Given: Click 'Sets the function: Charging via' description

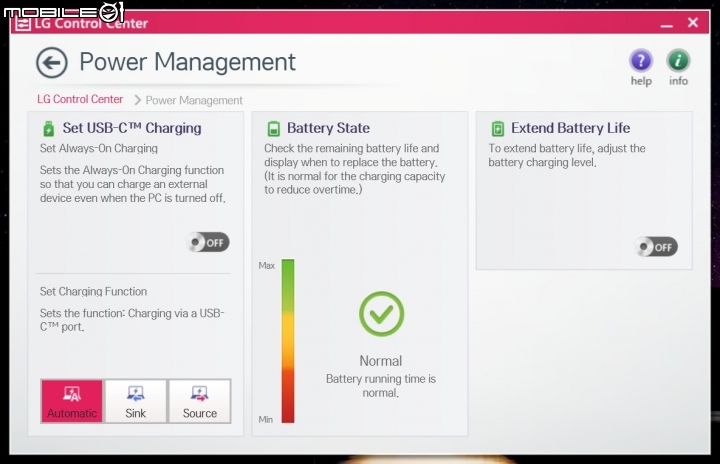Looking at the screenshot, I should 132,320.
